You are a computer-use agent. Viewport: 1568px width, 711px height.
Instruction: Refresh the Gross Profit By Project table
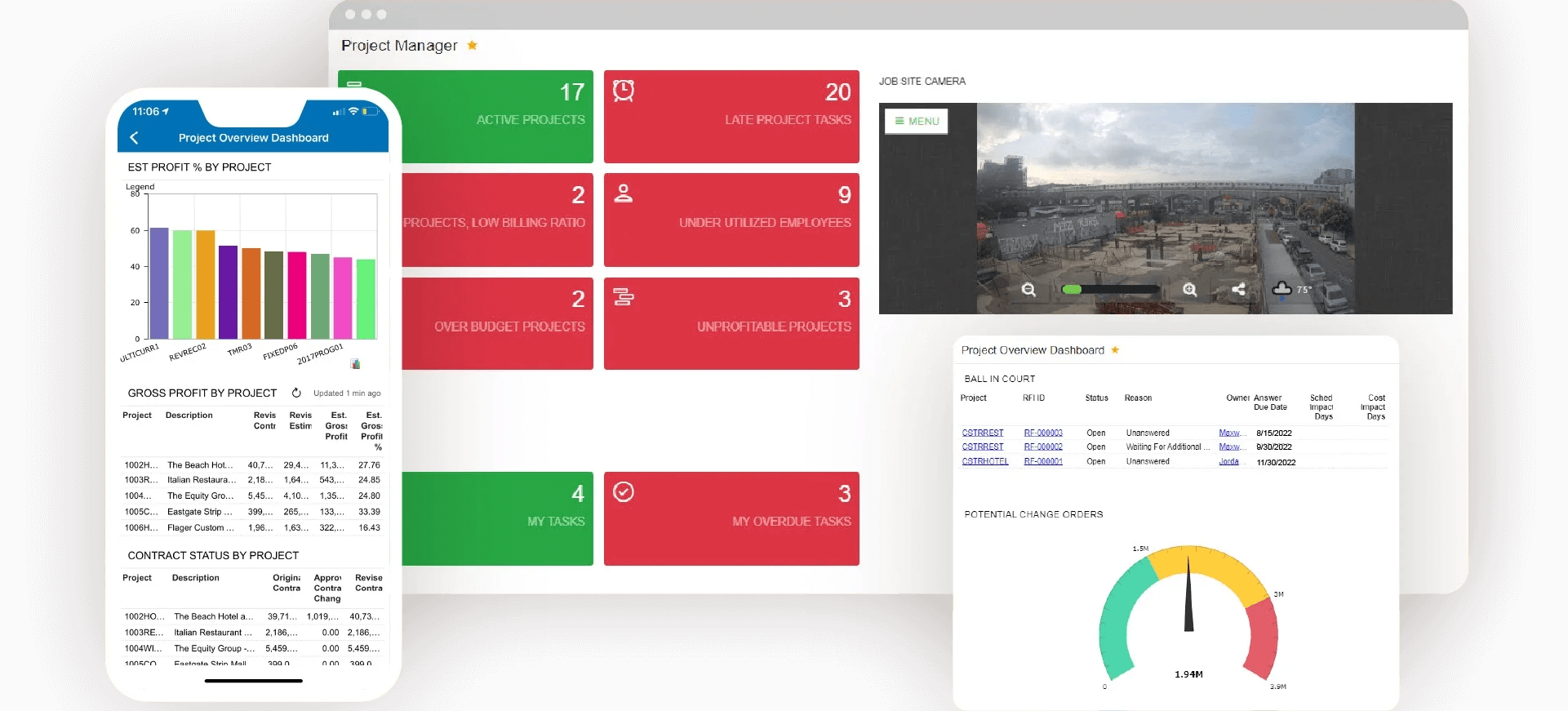(x=296, y=393)
